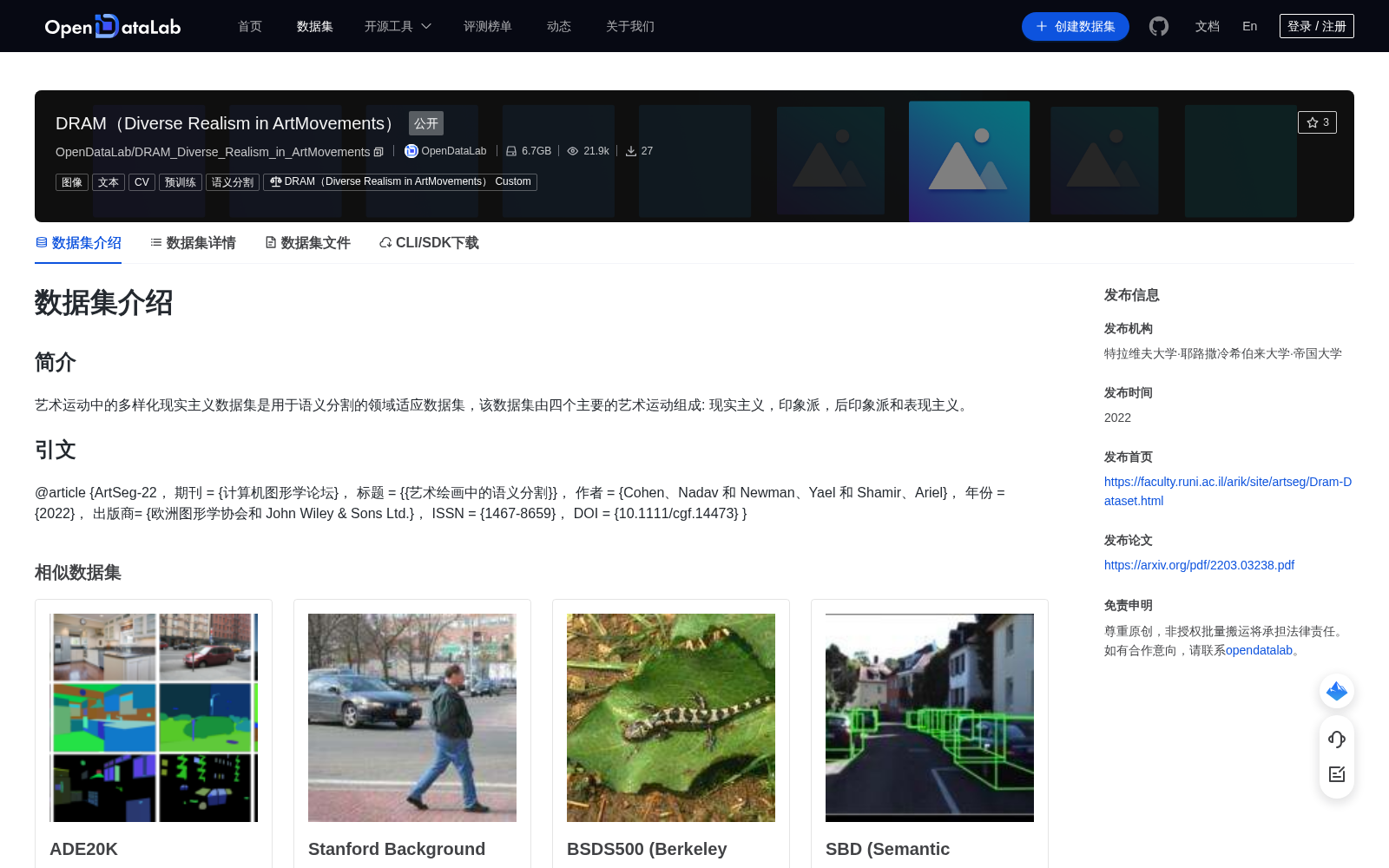Open the 关于我们 nav item
Image resolution: width=1389 pixels, height=868 pixels.
coord(630,26)
